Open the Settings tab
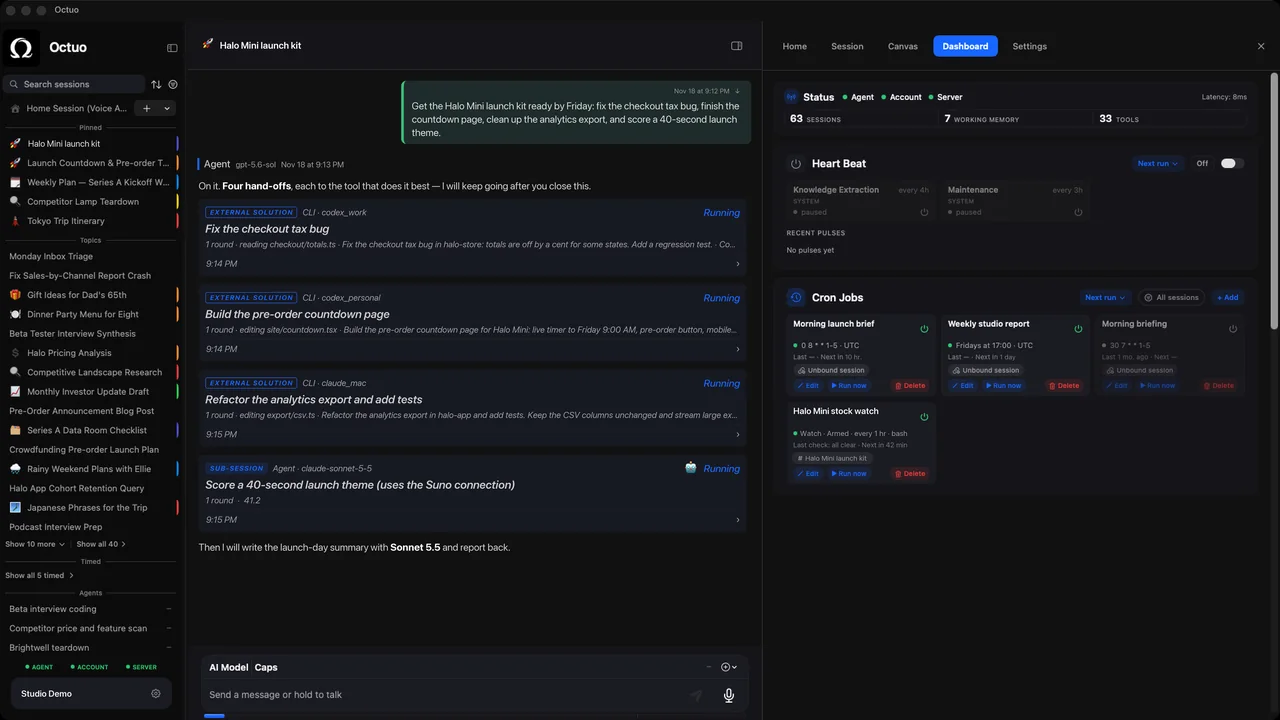 [x=1029, y=46]
